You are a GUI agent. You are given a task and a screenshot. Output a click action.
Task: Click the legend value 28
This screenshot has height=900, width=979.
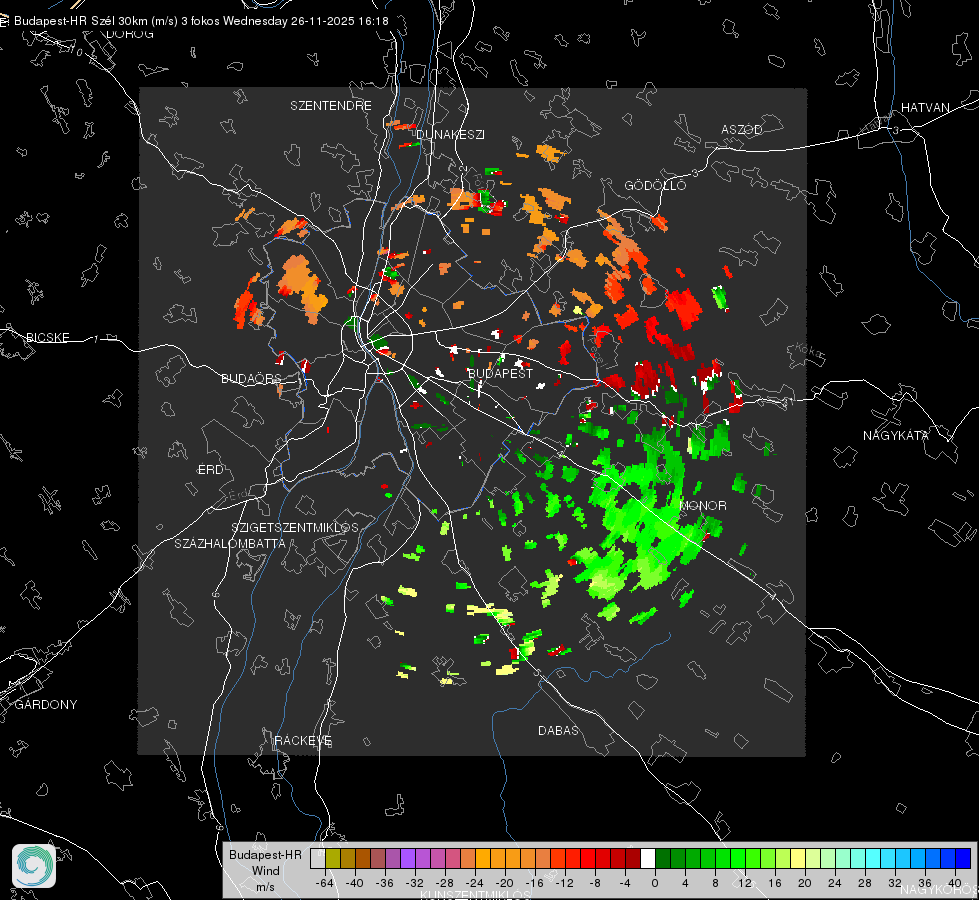click(865, 883)
